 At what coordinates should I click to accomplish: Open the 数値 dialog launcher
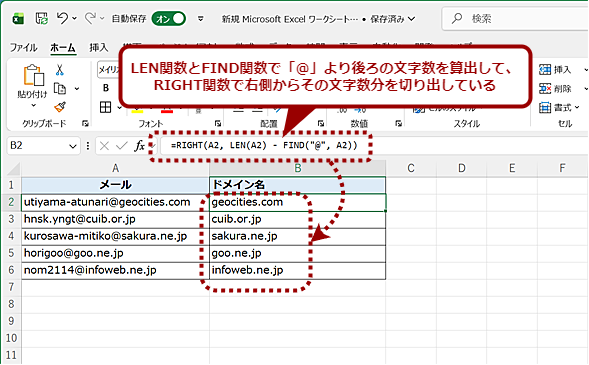pos(399,123)
